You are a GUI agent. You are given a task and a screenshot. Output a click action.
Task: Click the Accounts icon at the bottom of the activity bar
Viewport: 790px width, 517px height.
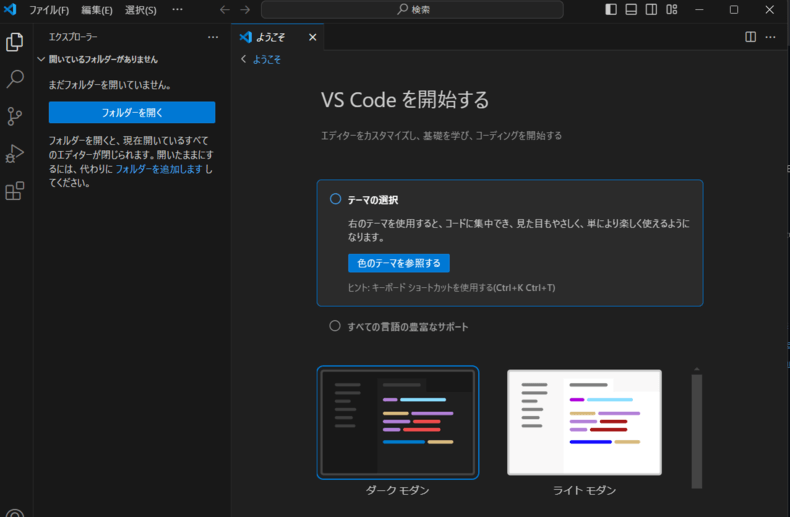15,512
